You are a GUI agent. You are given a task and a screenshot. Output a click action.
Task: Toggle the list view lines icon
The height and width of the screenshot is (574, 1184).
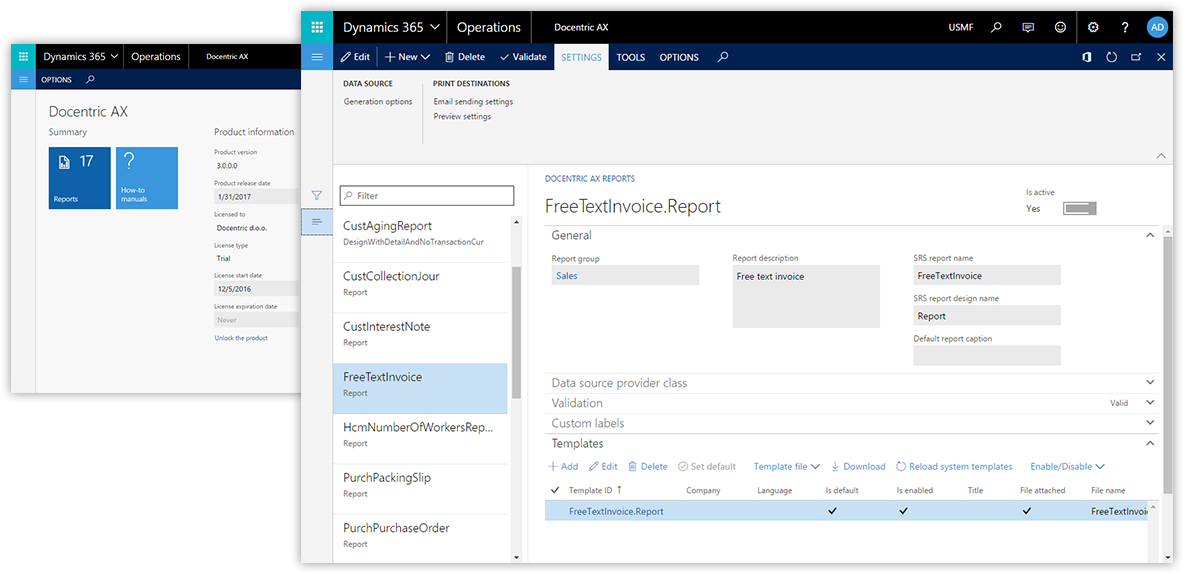point(317,221)
